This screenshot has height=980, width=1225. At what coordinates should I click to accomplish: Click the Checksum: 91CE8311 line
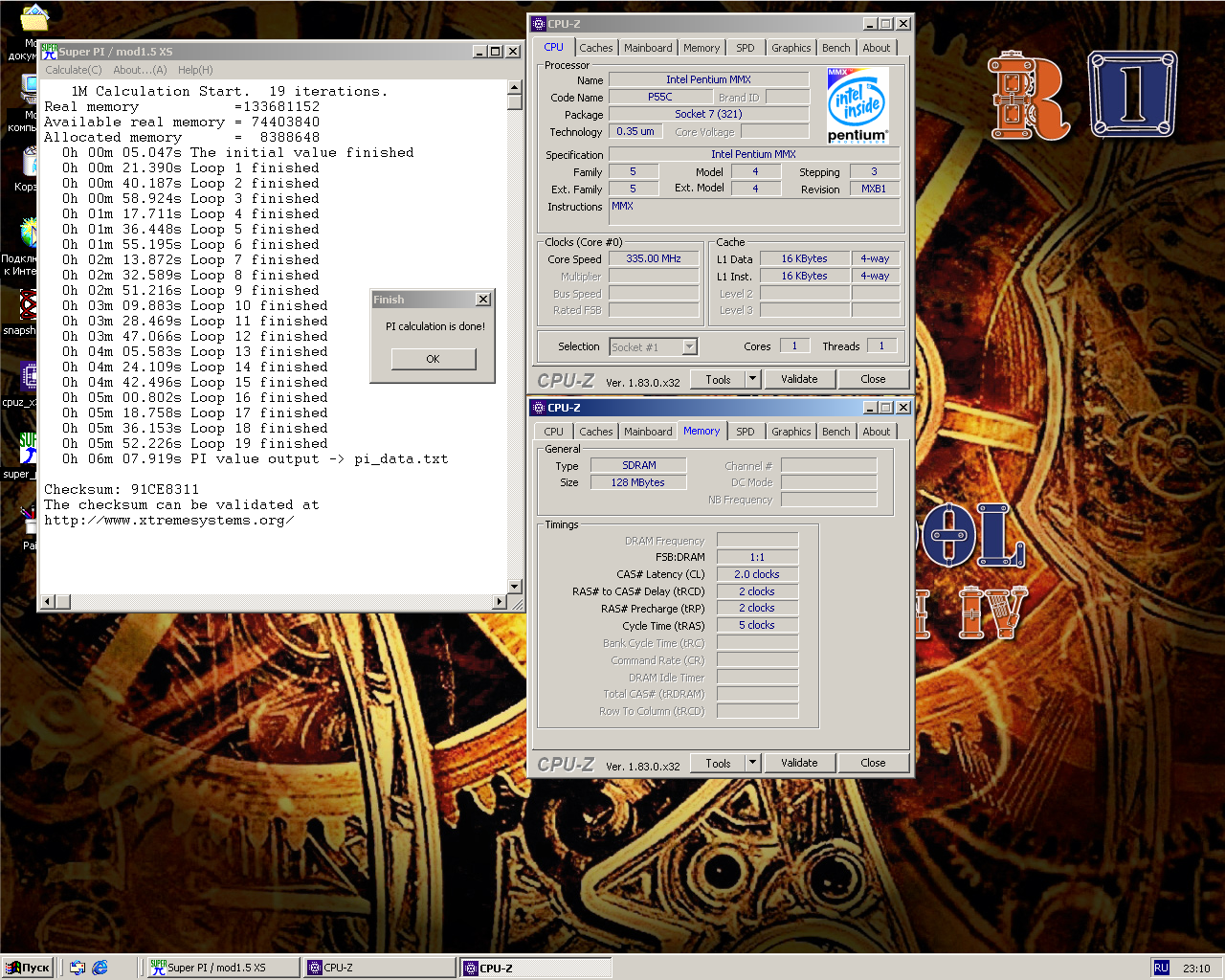pos(122,489)
